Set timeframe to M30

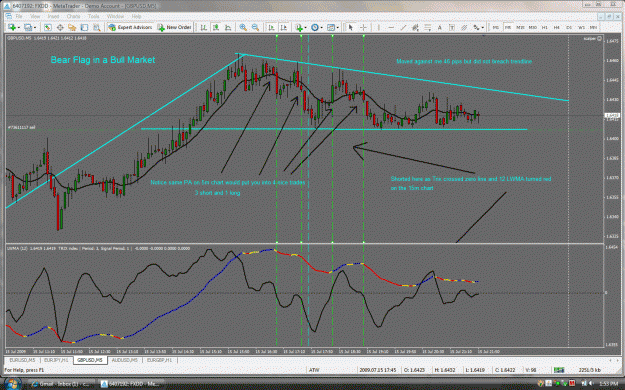(533, 27)
